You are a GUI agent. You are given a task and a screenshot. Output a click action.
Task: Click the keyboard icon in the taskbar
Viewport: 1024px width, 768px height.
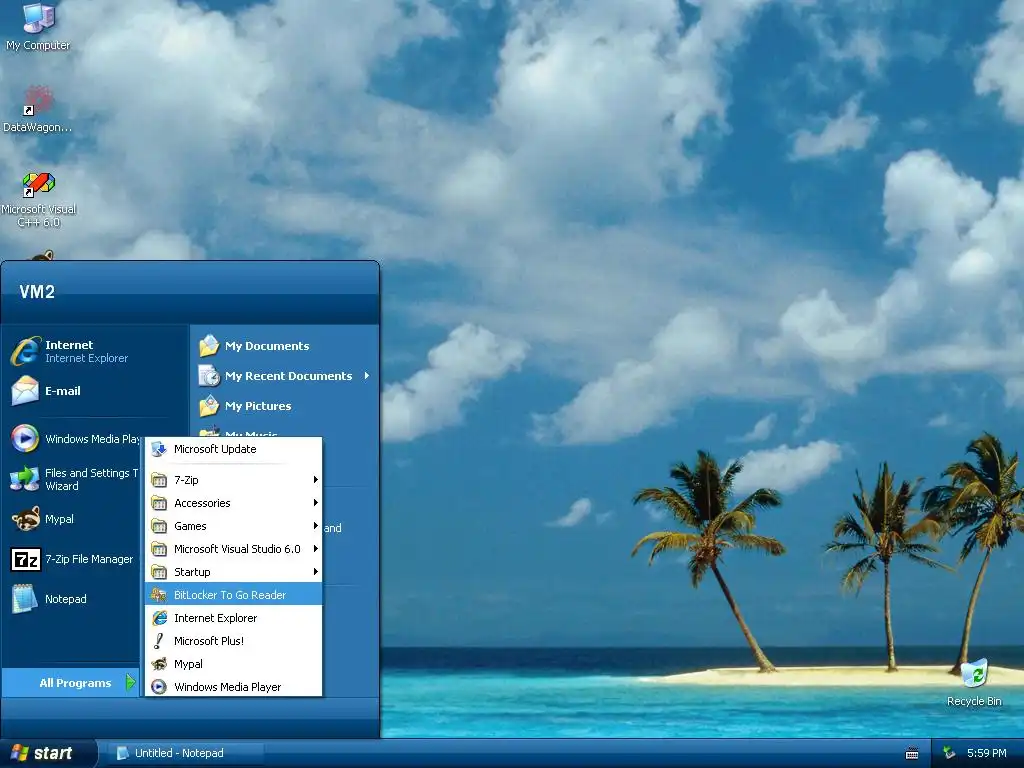click(912, 754)
